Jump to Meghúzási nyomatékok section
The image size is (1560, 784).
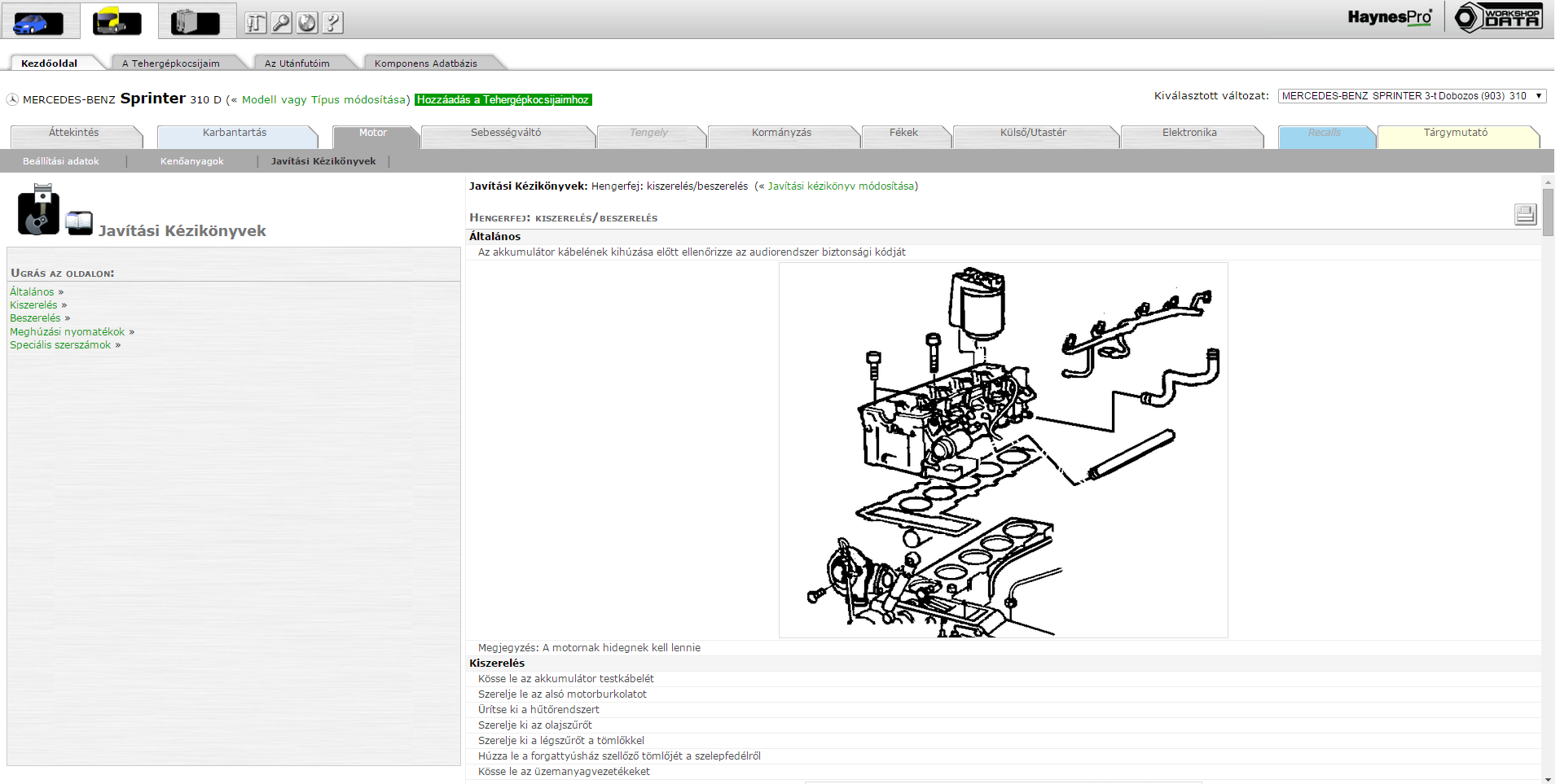coord(67,332)
